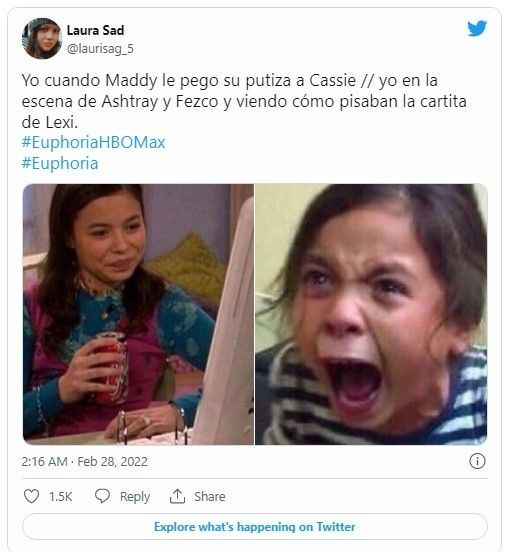
Task: Open the Laura Sad display name
Action: [x=95, y=30]
